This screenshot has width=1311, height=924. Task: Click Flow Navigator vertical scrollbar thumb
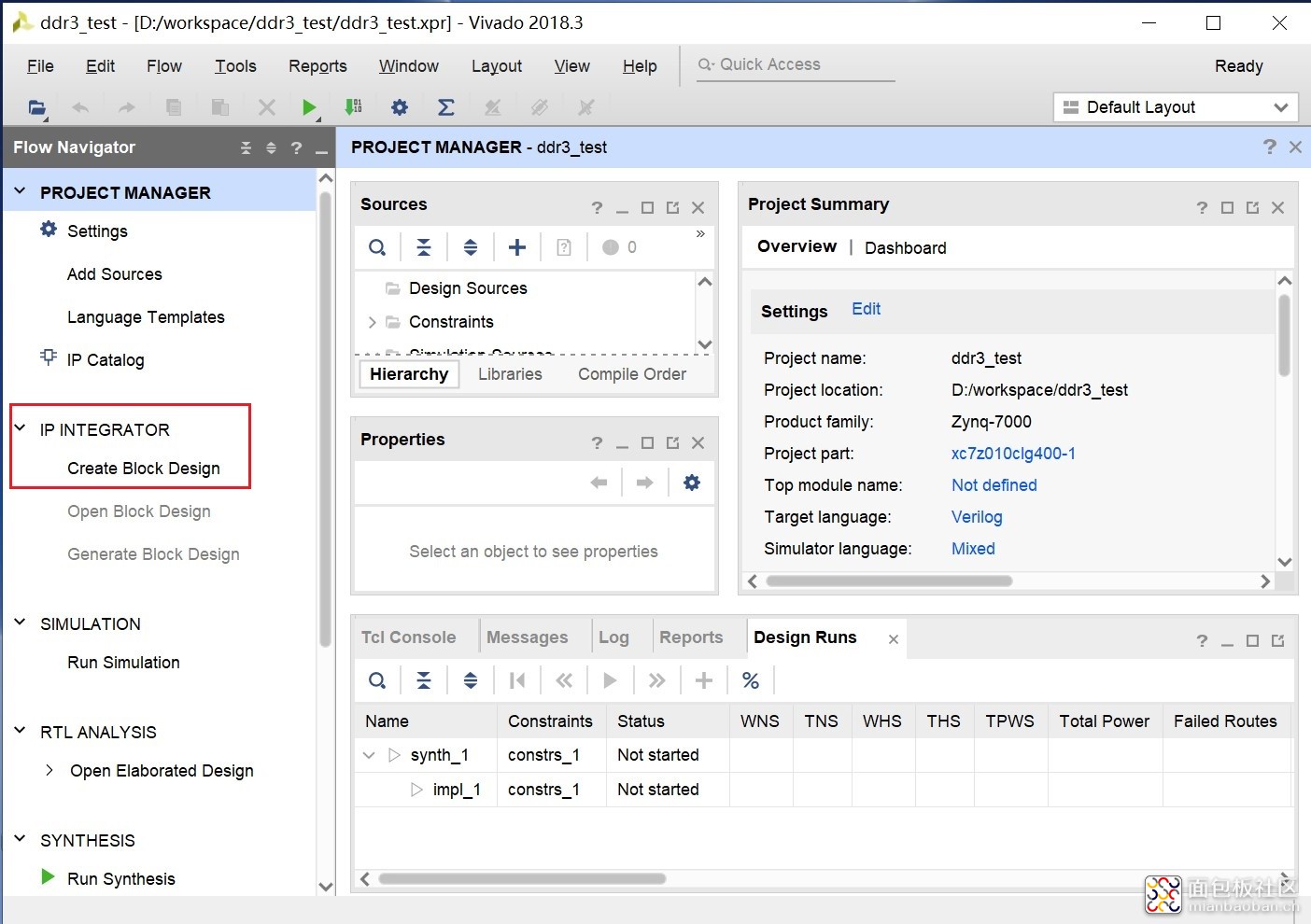[325, 420]
